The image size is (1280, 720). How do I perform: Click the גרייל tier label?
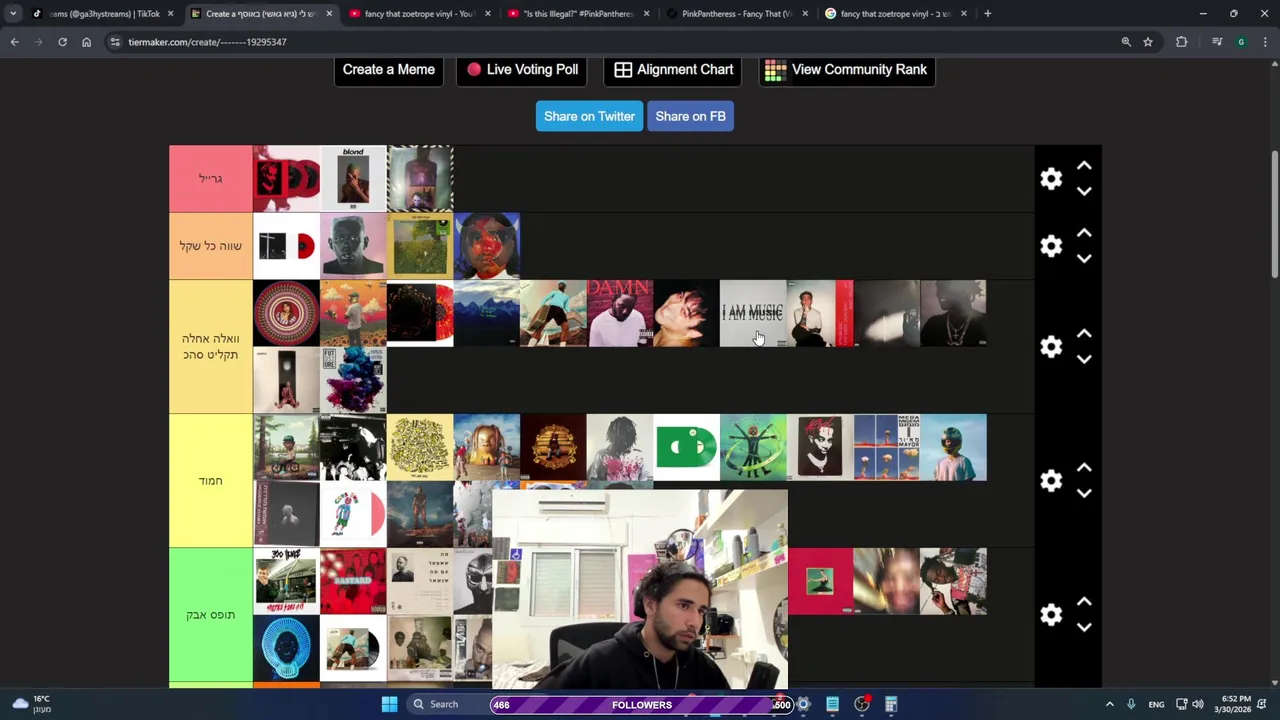(211, 179)
